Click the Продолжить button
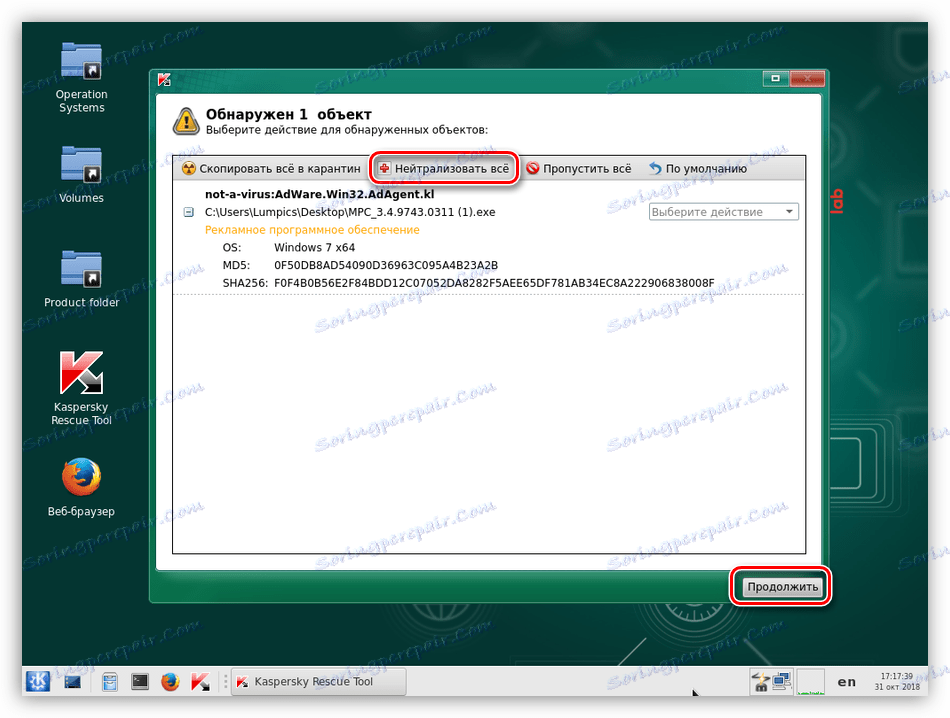The height and width of the screenshot is (718, 950). 782,587
